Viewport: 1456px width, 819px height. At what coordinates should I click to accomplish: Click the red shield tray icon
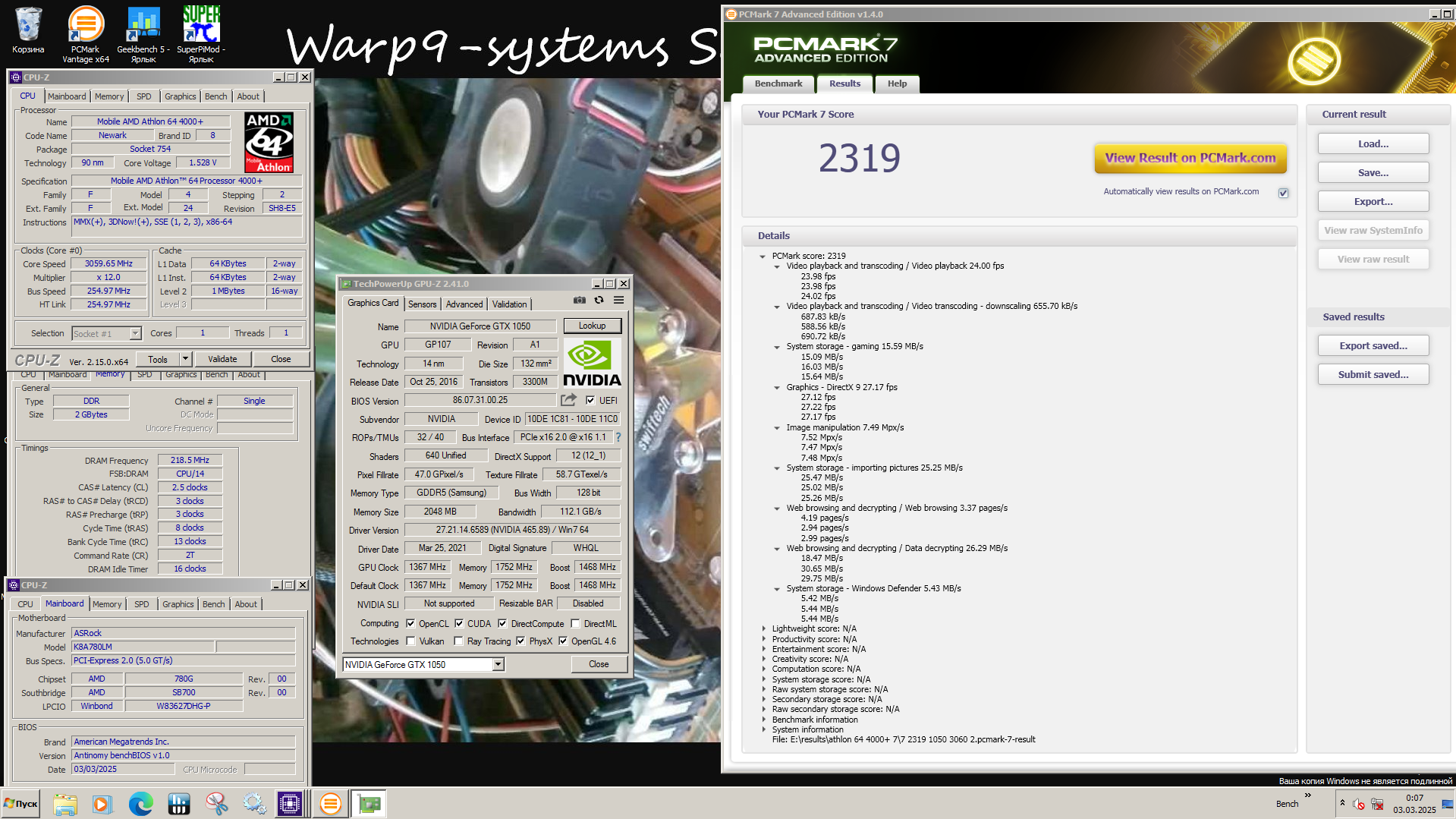(1359, 805)
